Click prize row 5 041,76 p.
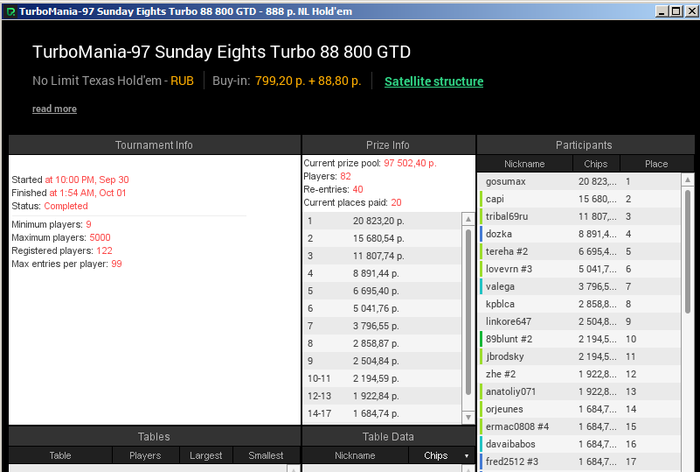Viewport: 700px width, 472px height. point(383,308)
